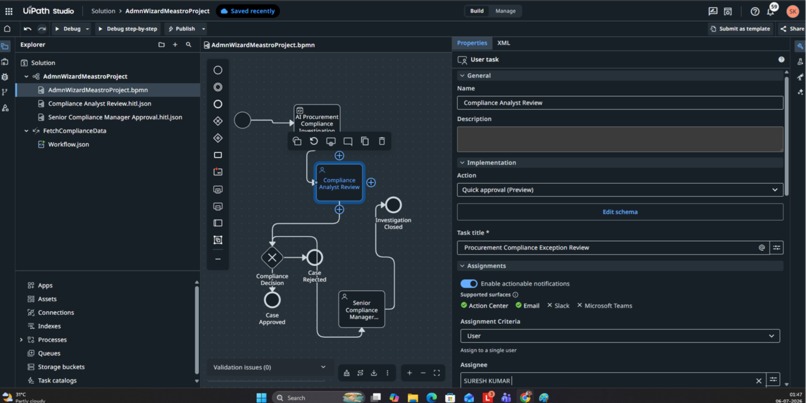
Task: Click the Edit schema button
Action: [x=620, y=212]
